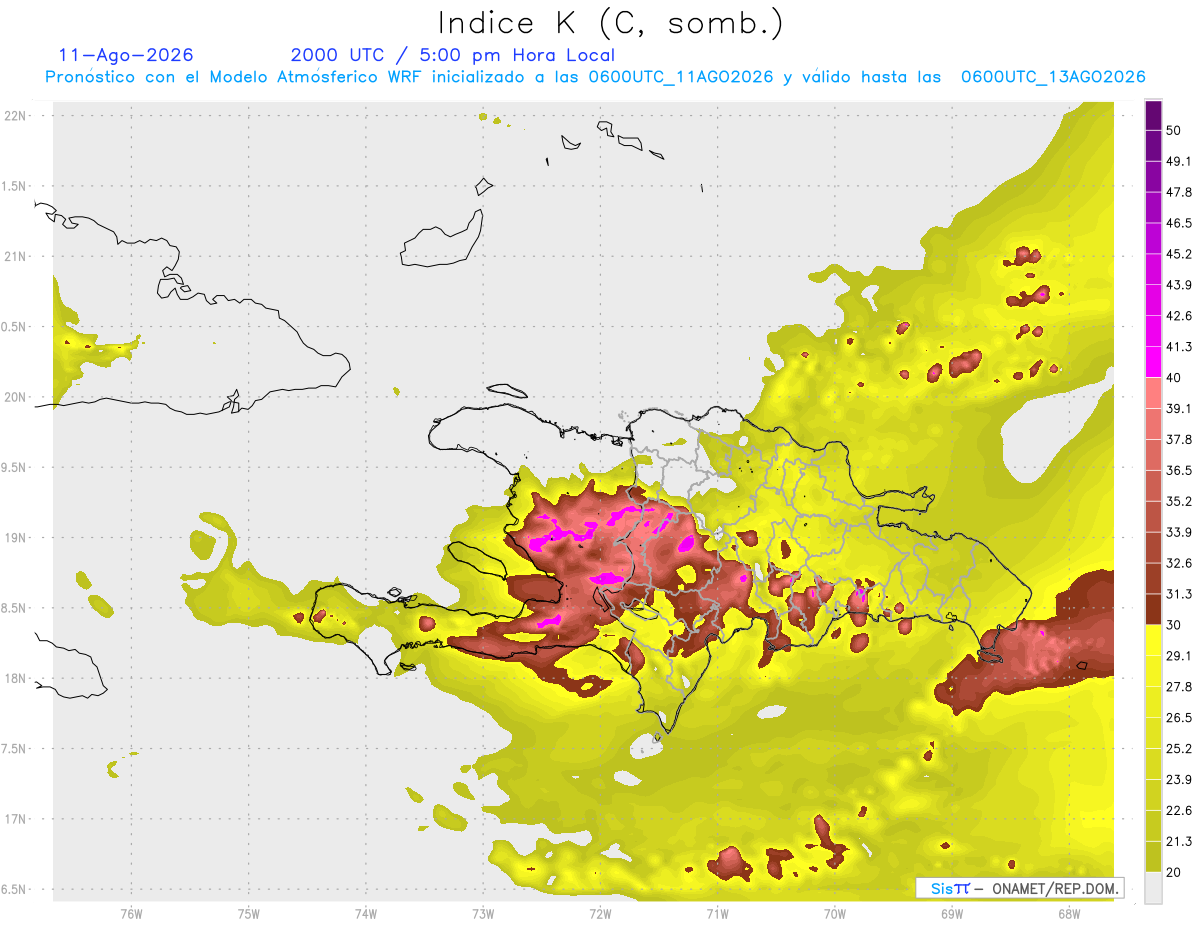Click the "46.5" colorbar label
The image size is (1200, 927).
coord(1178,223)
